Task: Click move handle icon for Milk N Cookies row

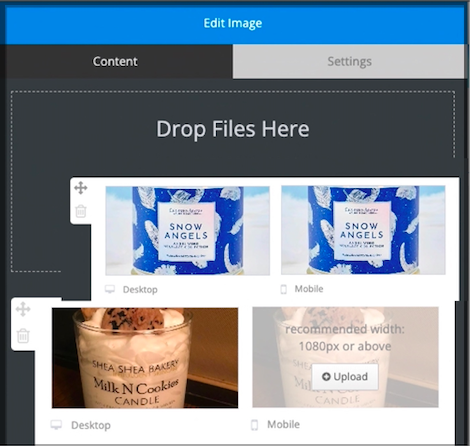Action: (x=23, y=309)
